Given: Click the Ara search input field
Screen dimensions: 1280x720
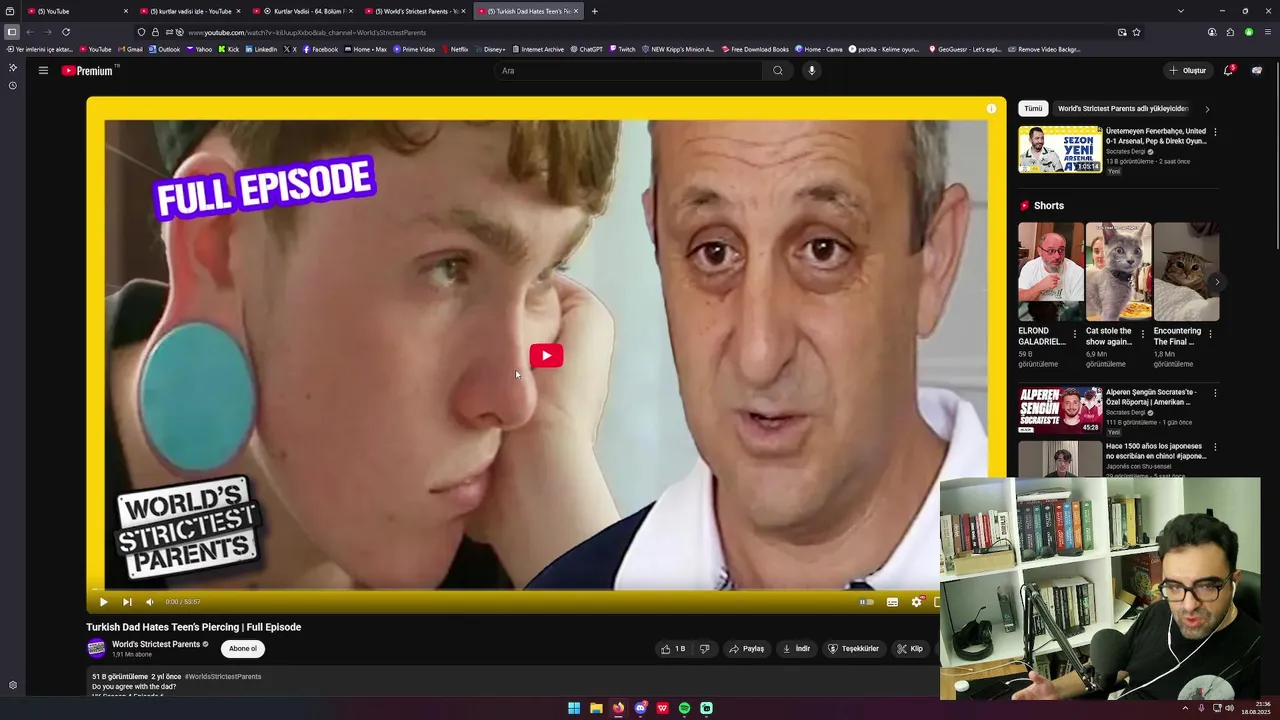Looking at the screenshot, I should click(630, 70).
